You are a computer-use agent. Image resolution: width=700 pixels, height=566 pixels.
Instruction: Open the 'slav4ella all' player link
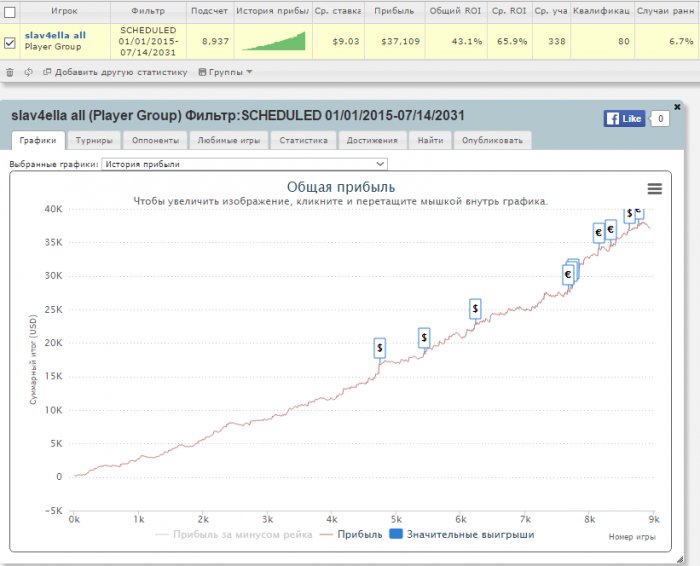point(55,35)
